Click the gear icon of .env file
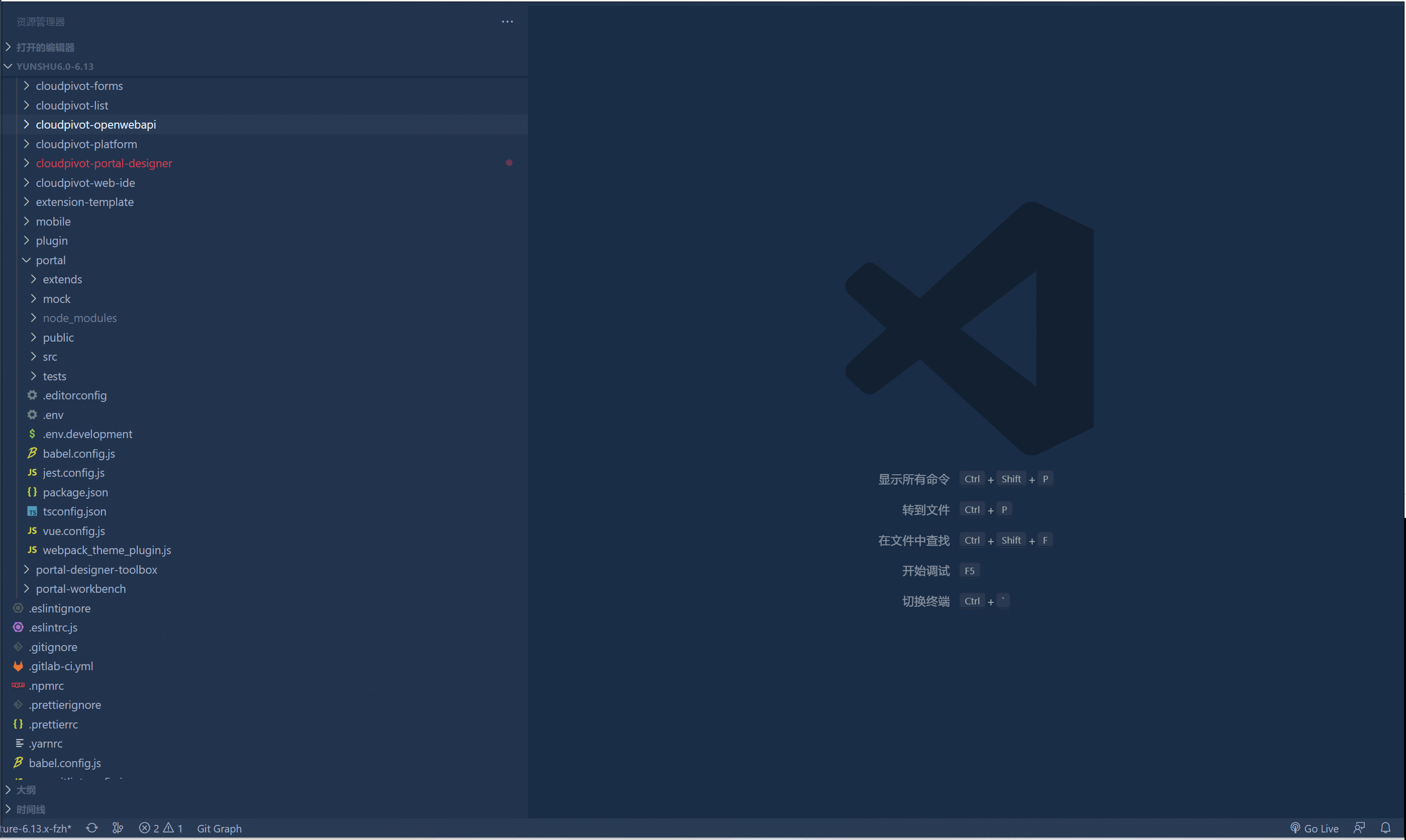This screenshot has width=1406, height=840. click(32, 414)
